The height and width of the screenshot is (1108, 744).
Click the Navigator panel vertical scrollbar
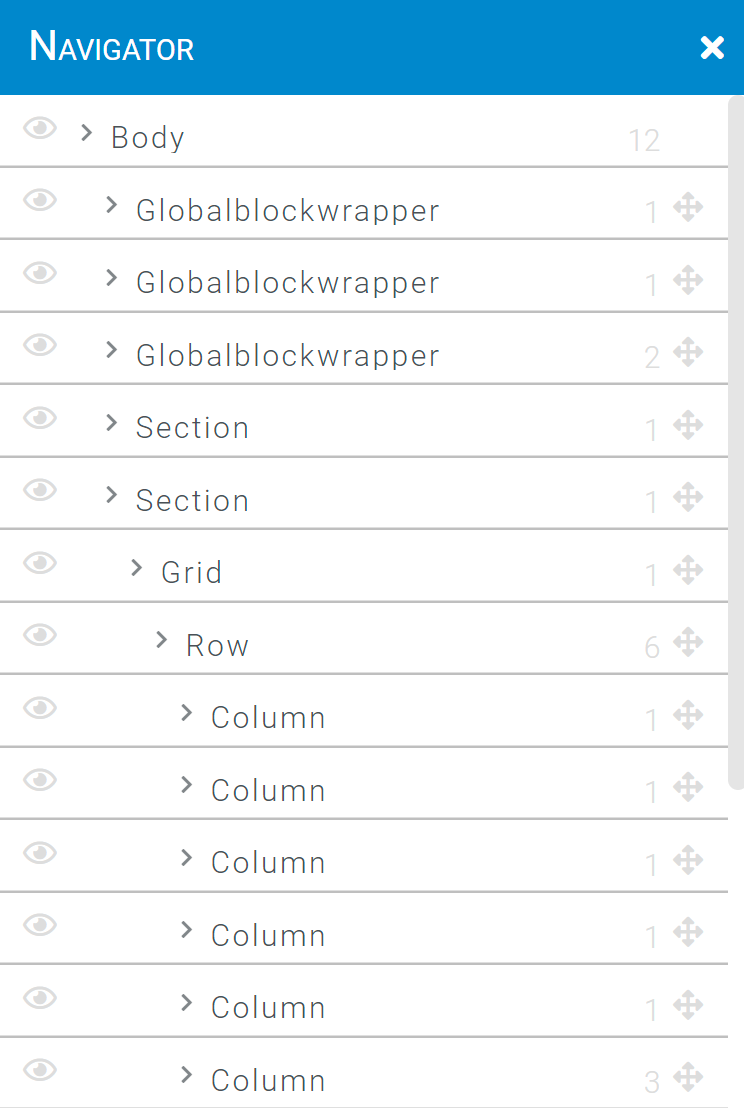[736, 443]
